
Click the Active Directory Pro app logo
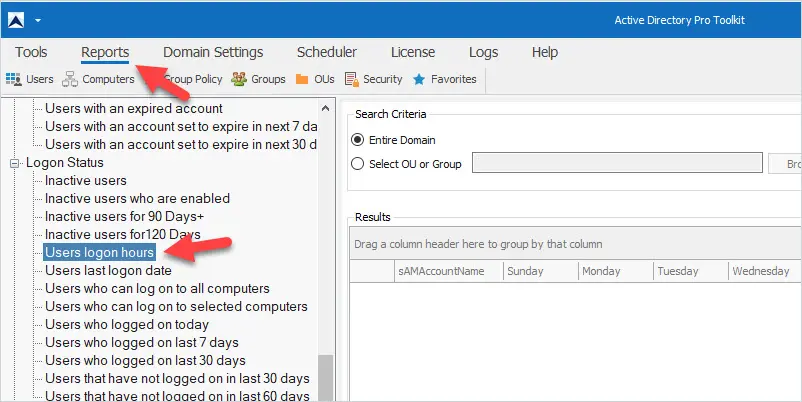click(16, 20)
